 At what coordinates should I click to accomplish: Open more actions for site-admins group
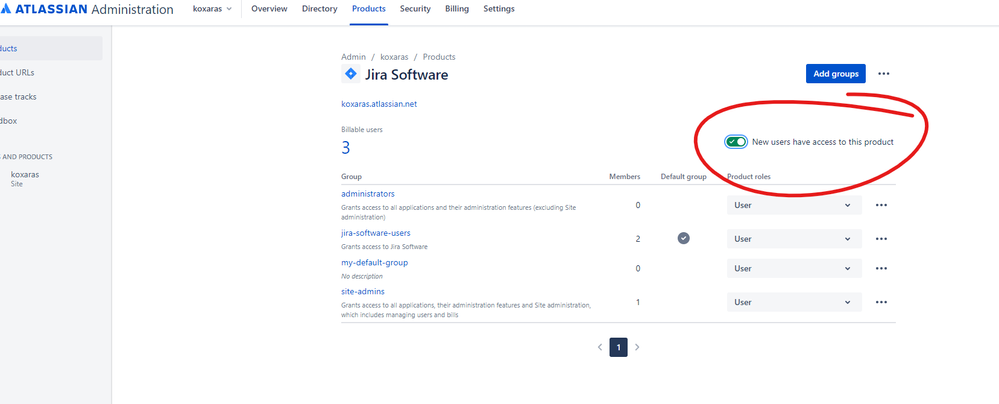[881, 302]
